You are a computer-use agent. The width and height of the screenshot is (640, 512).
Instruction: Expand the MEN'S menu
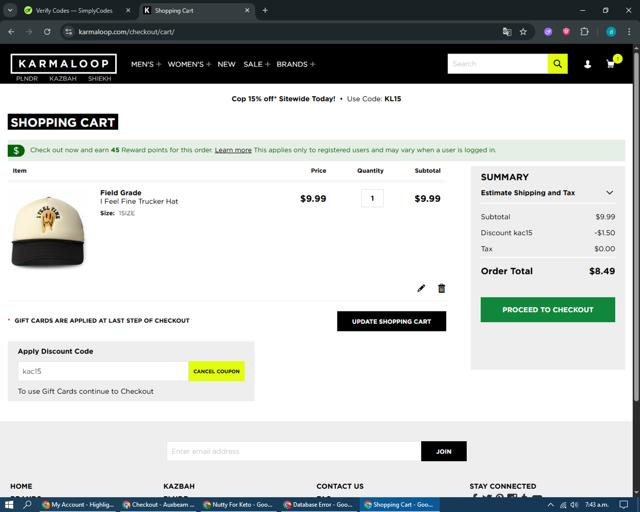146,64
